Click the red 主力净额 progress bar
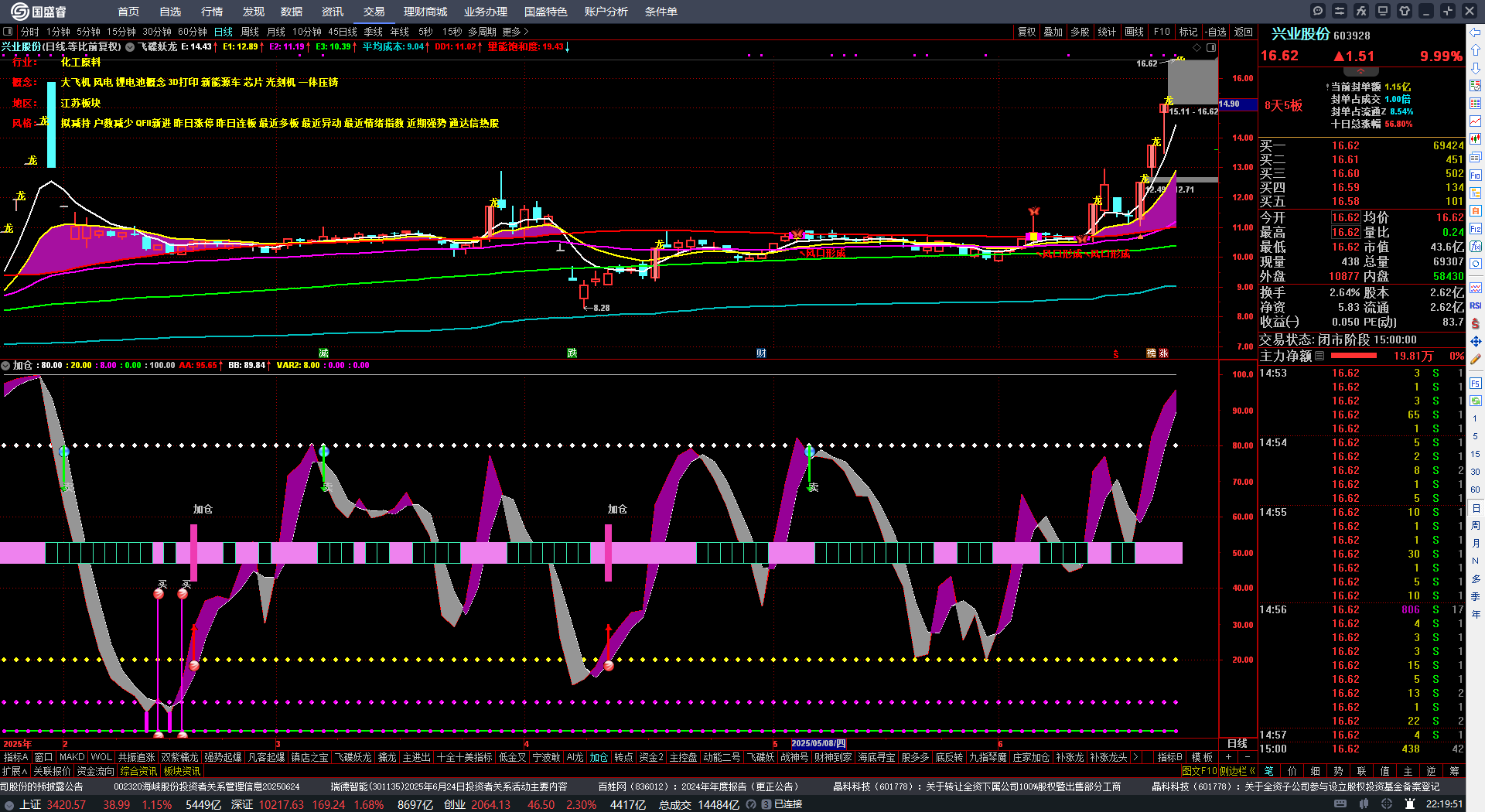Screen dimensions: 1485x812 click(1354, 356)
